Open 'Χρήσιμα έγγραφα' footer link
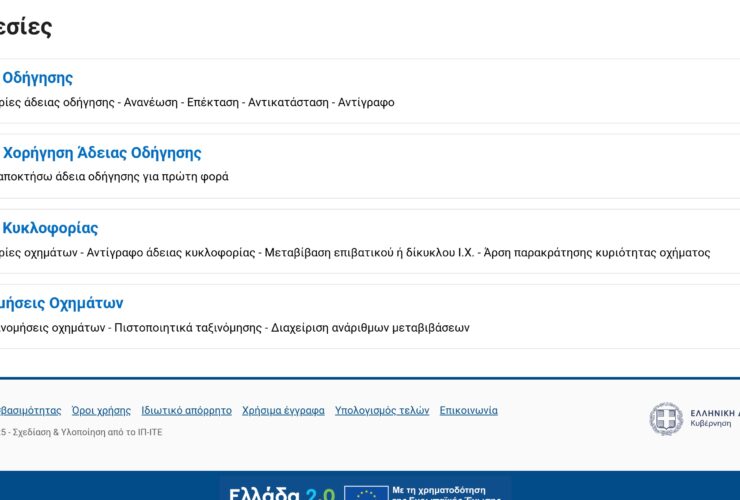The width and height of the screenshot is (740, 500). tap(283, 411)
